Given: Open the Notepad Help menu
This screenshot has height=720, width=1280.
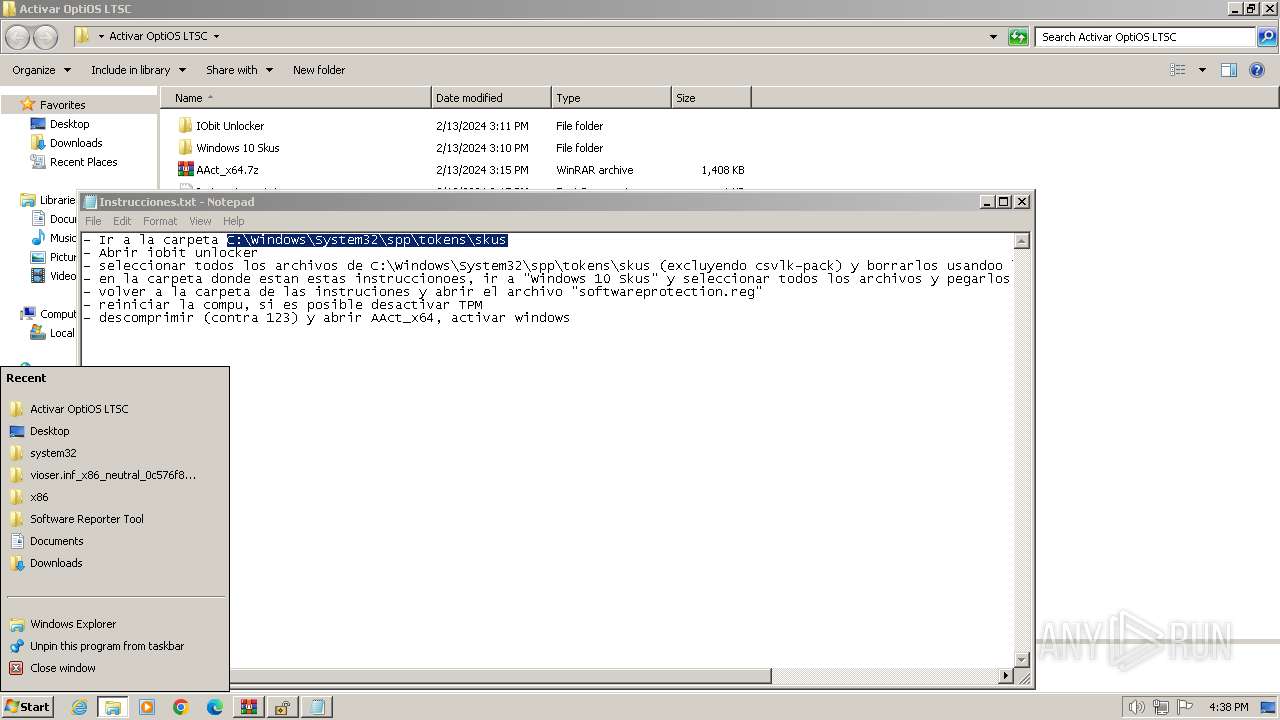Looking at the screenshot, I should [233, 221].
